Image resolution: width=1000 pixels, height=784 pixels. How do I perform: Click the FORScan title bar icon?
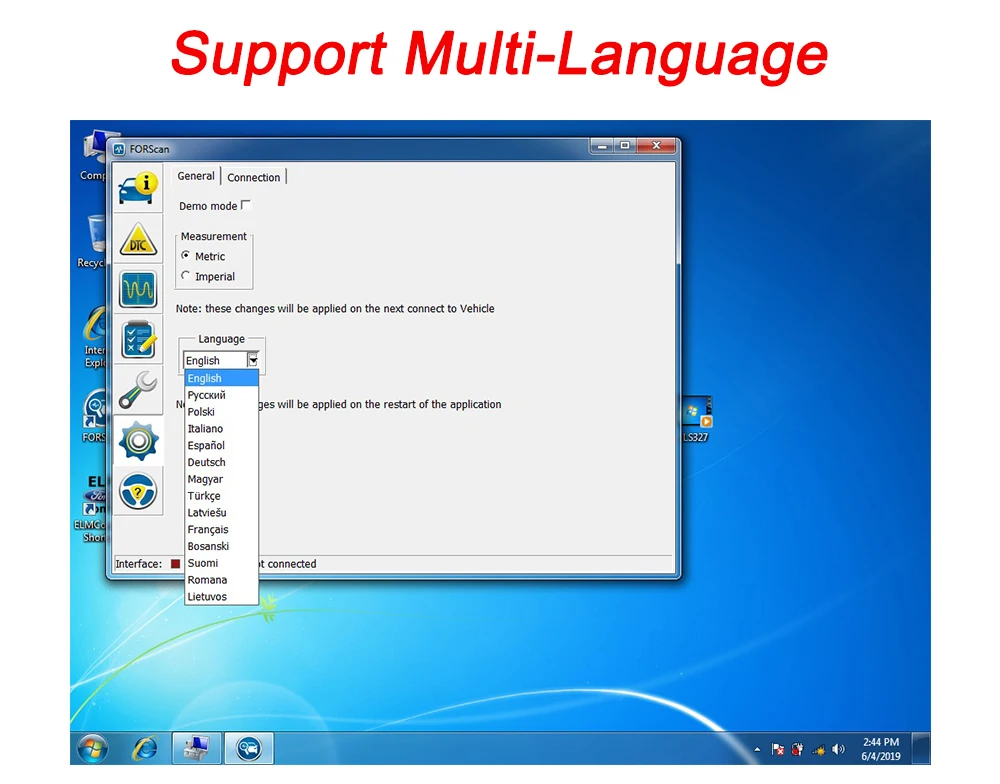pyautogui.click(x=119, y=149)
